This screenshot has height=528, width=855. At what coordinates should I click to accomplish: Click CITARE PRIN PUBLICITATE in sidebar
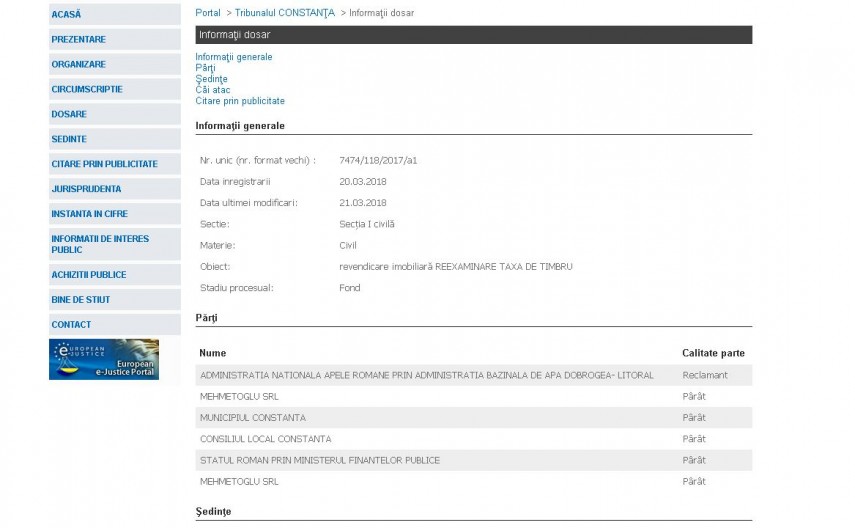(104, 164)
